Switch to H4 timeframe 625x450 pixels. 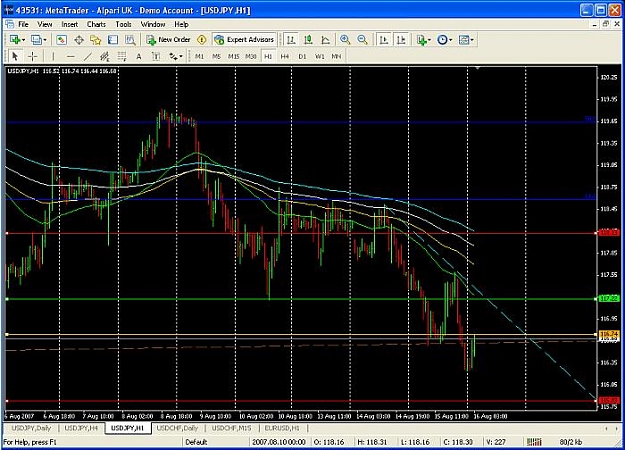[285, 57]
